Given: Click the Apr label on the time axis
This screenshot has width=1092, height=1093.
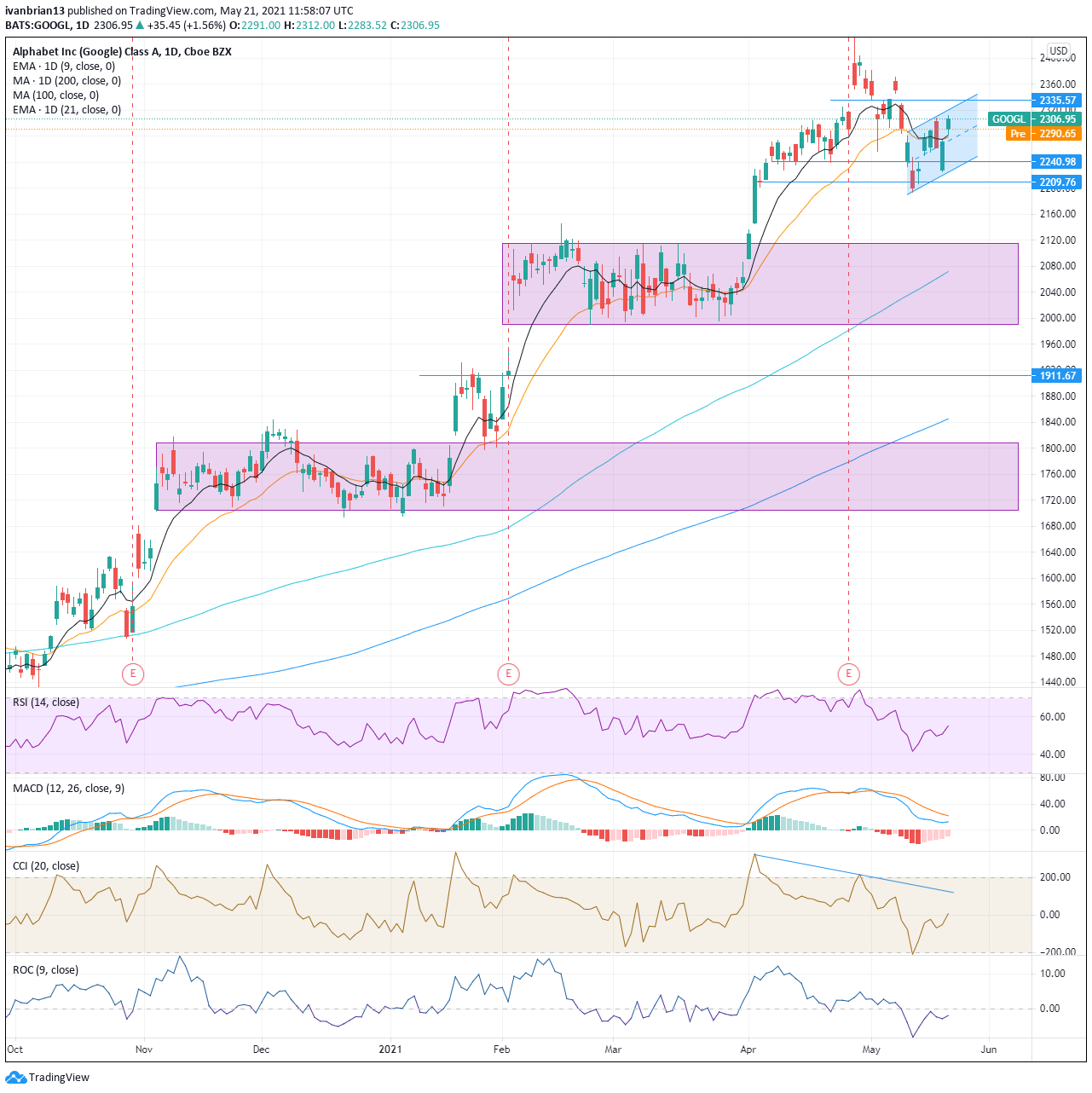Looking at the screenshot, I should click(749, 1050).
